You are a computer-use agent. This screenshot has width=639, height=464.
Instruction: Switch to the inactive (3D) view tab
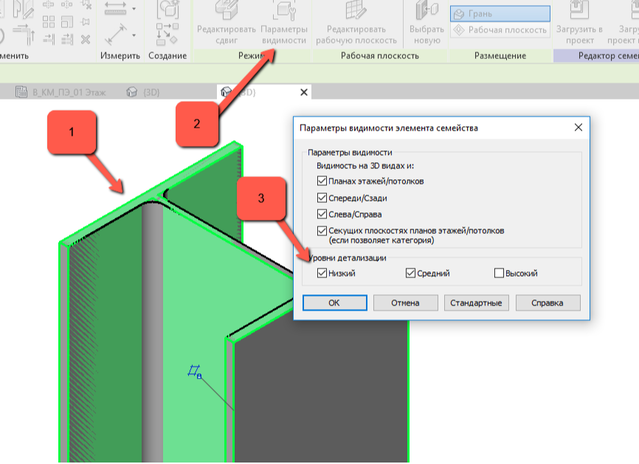coord(143,92)
